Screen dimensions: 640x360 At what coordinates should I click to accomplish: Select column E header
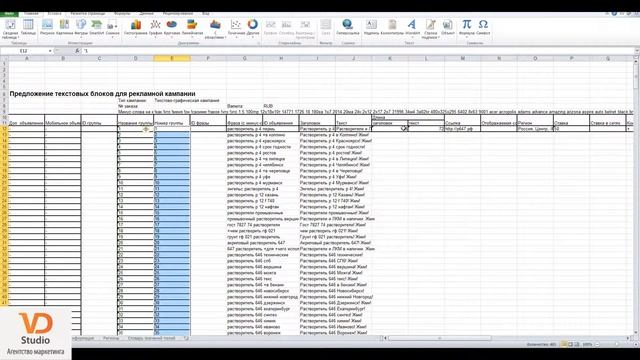pyautogui.click(x=172, y=59)
